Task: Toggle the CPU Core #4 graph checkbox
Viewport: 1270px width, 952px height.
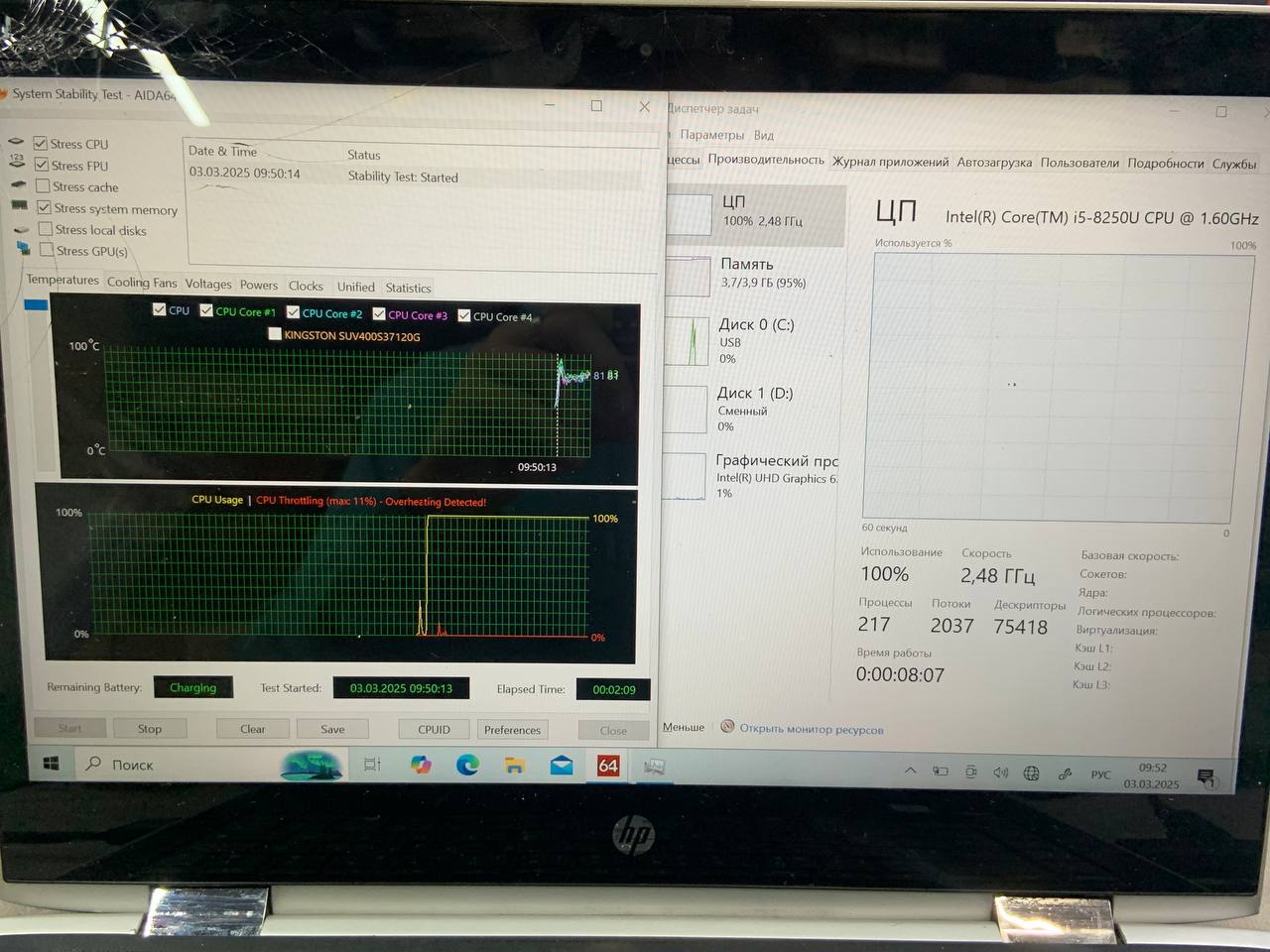Action: (464, 316)
